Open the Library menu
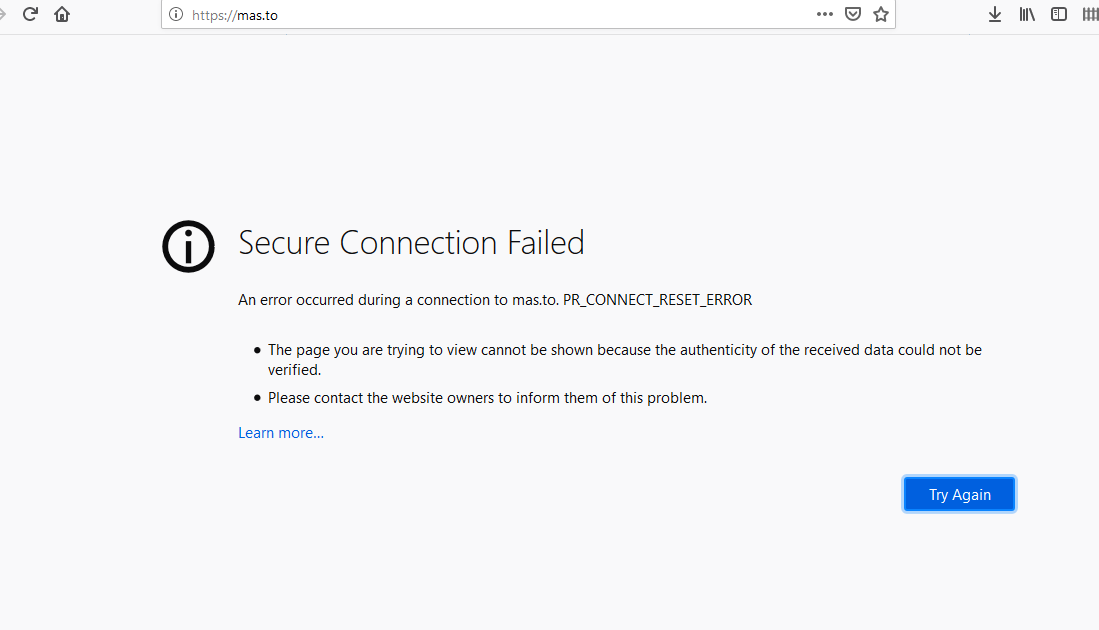This screenshot has height=630, width=1099. [x=1027, y=14]
